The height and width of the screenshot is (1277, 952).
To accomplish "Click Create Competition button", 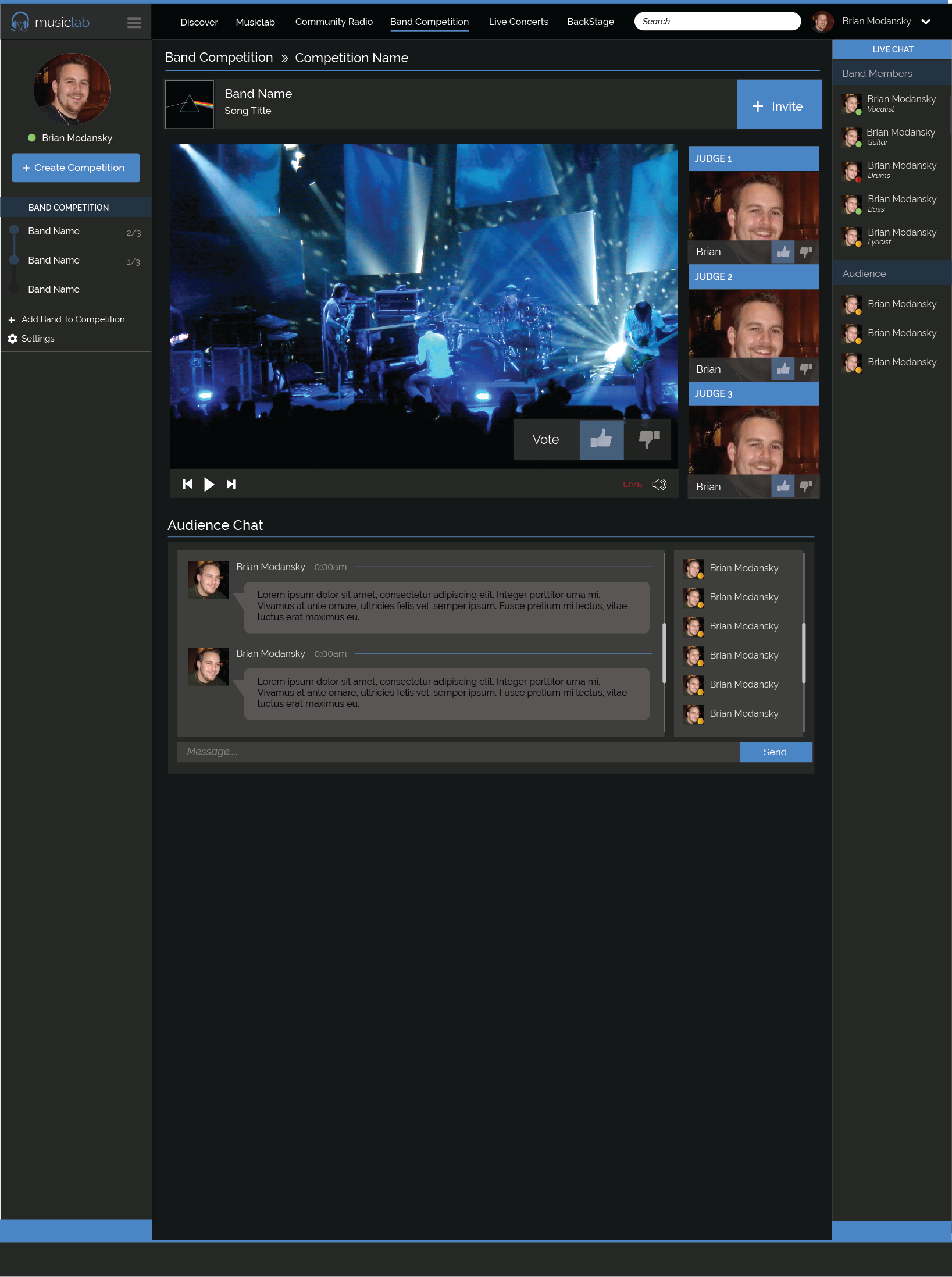I will pyautogui.click(x=76, y=168).
